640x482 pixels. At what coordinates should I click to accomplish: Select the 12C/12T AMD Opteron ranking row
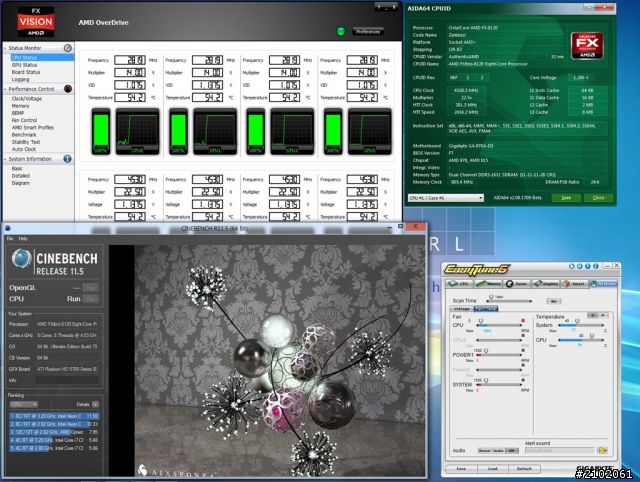pyautogui.click(x=54, y=432)
